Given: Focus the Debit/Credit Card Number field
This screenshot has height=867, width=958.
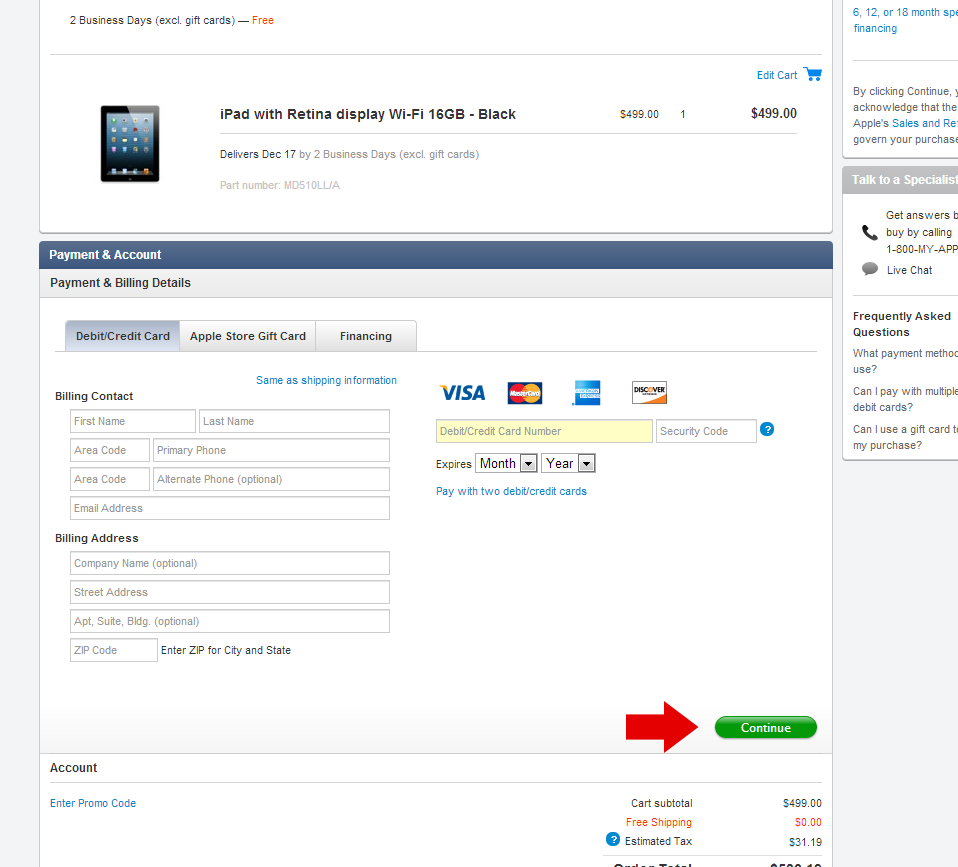Looking at the screenshot, I should [x=544, y=431].
